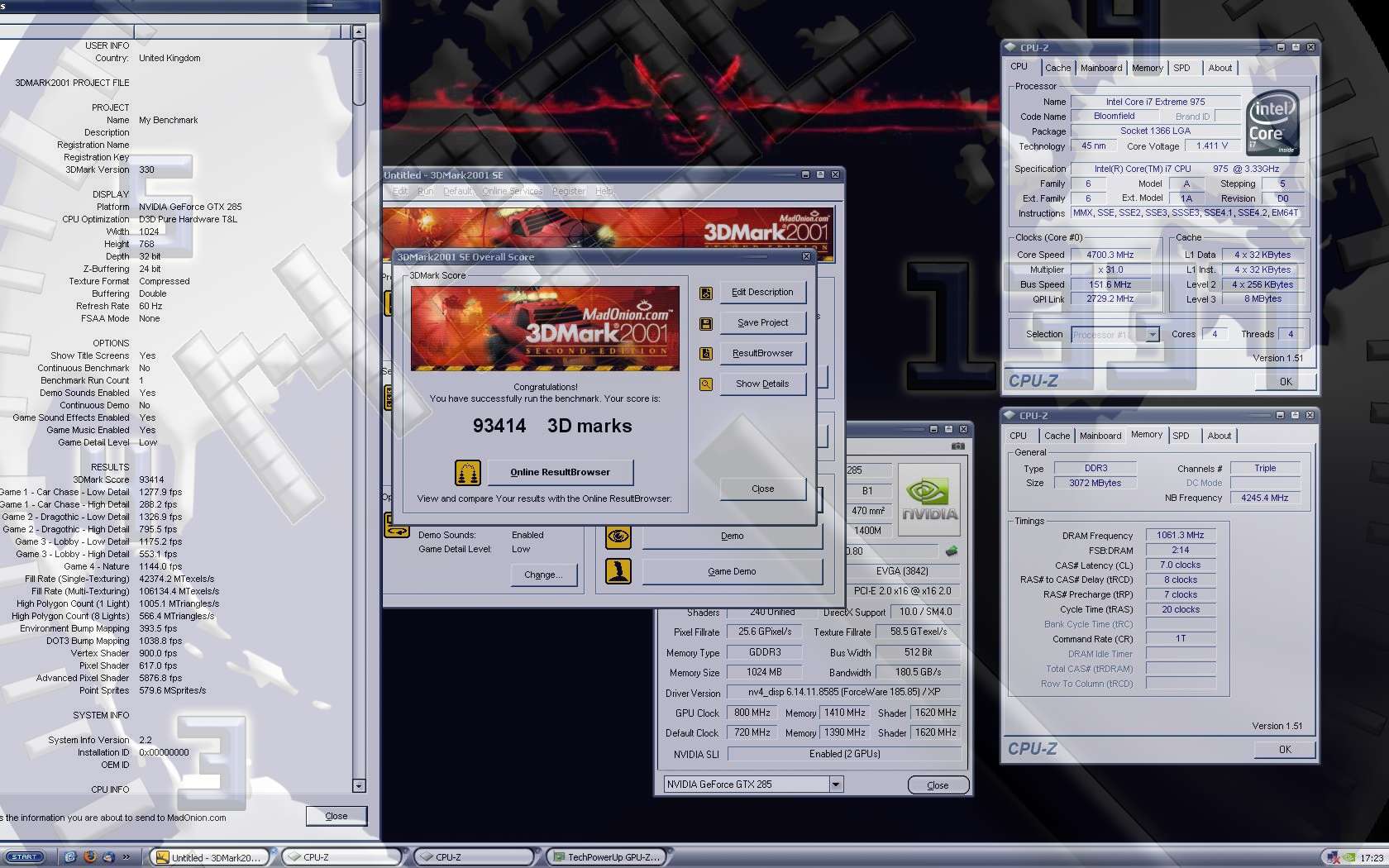Click the Demo eye icon

(618, 537)
